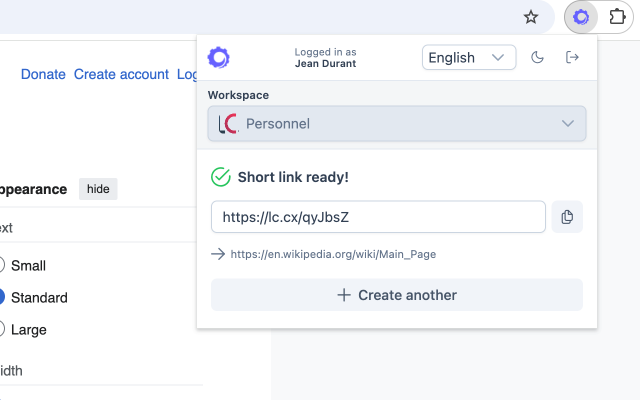640x400 pixels.
Task: Open the LinkCX extension toolbar icon
Action: pos(581,17)
